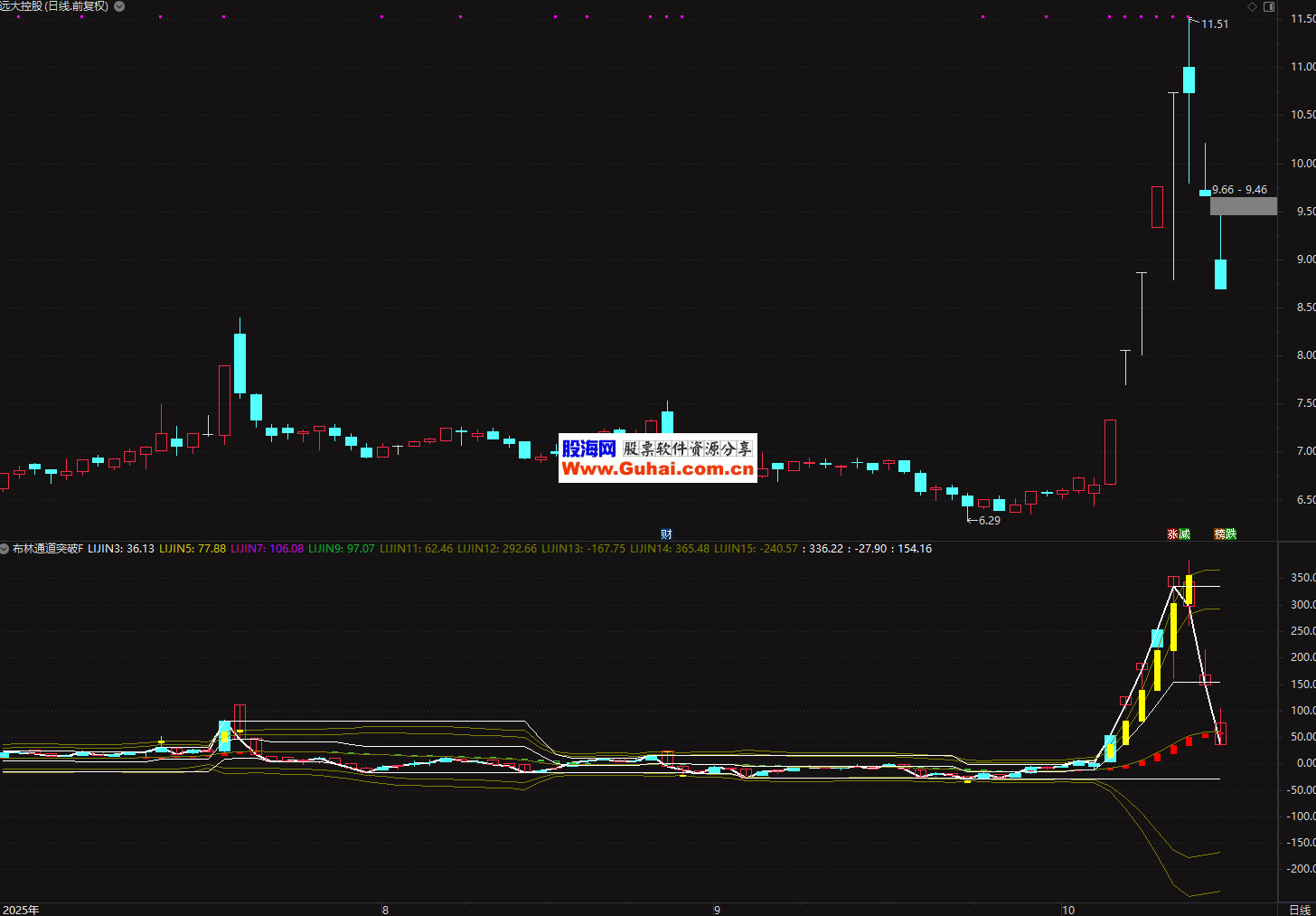This screenshot has height=916, width=1316.
Task: Toggle the side panel layout icon
Action: 1269,6
